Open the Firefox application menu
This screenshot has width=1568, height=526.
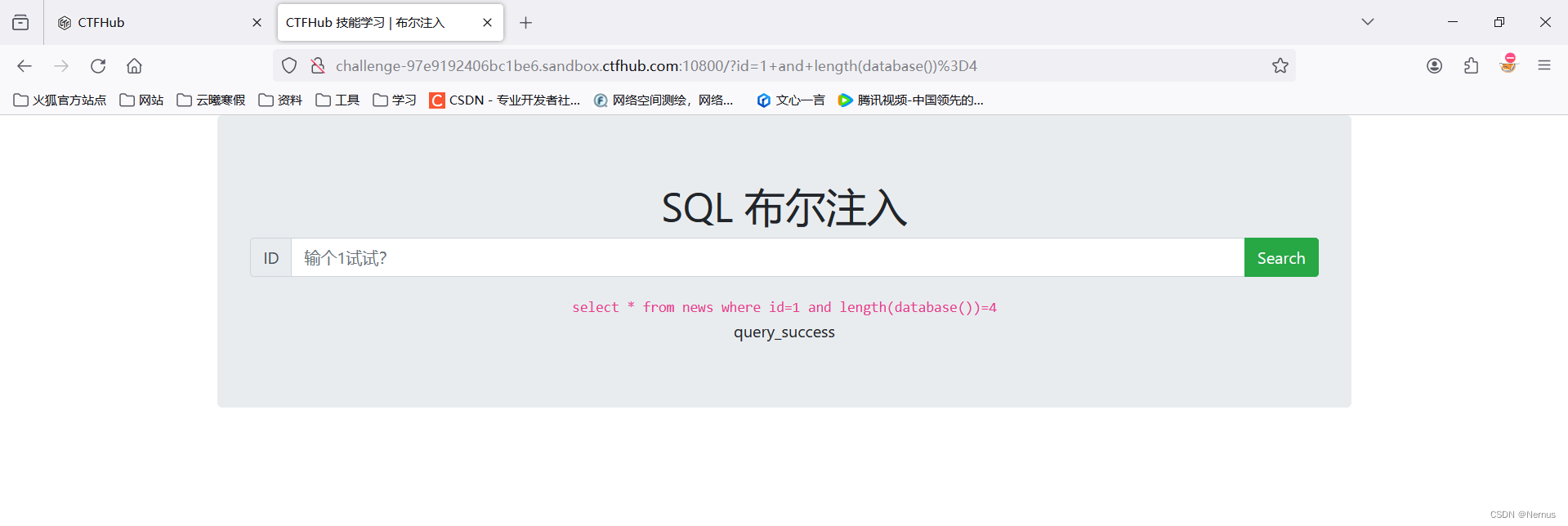point(1544,66)
